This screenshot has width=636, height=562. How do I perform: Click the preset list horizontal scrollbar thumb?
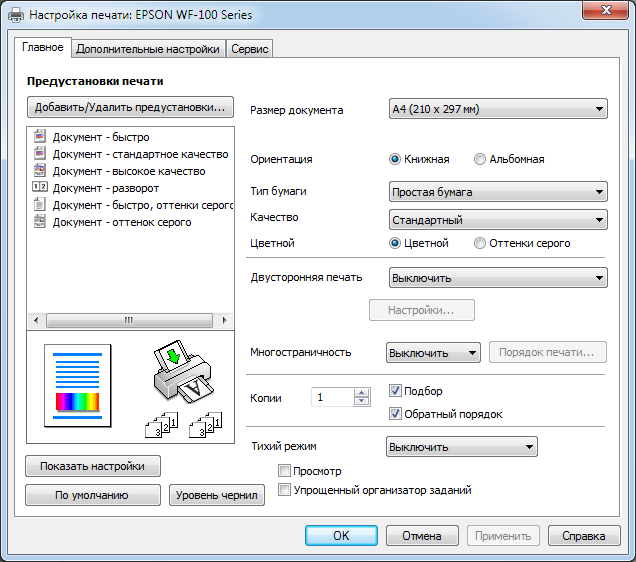point(129,320)
